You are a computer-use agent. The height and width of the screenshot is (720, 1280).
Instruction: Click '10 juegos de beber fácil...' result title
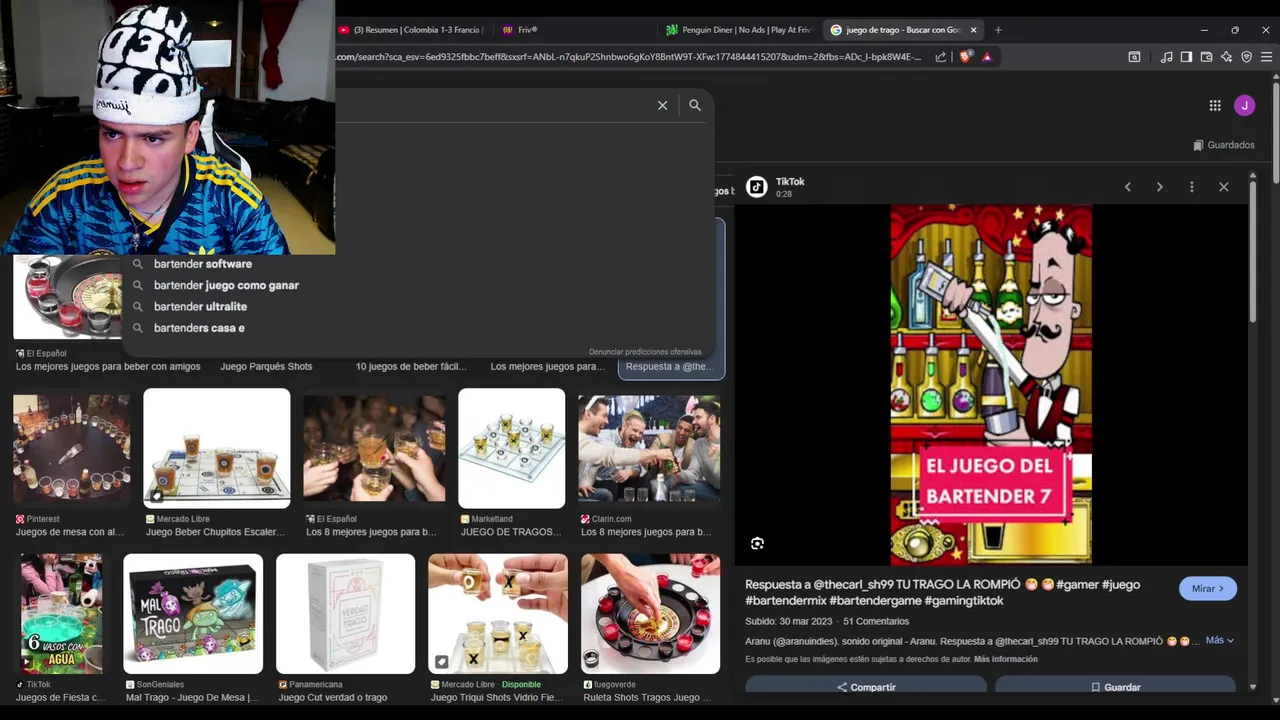click(x=411, y=367)
